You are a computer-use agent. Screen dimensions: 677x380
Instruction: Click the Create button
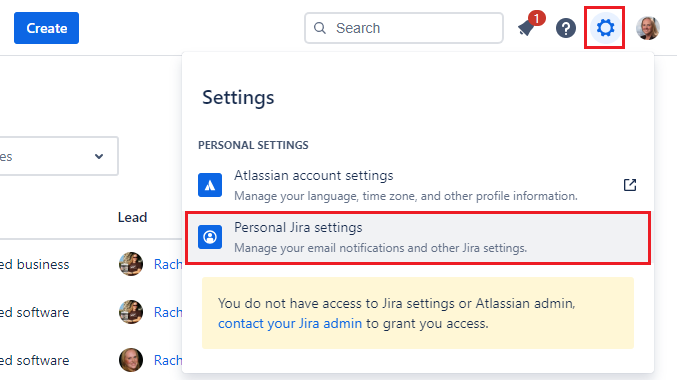point(47,28)
